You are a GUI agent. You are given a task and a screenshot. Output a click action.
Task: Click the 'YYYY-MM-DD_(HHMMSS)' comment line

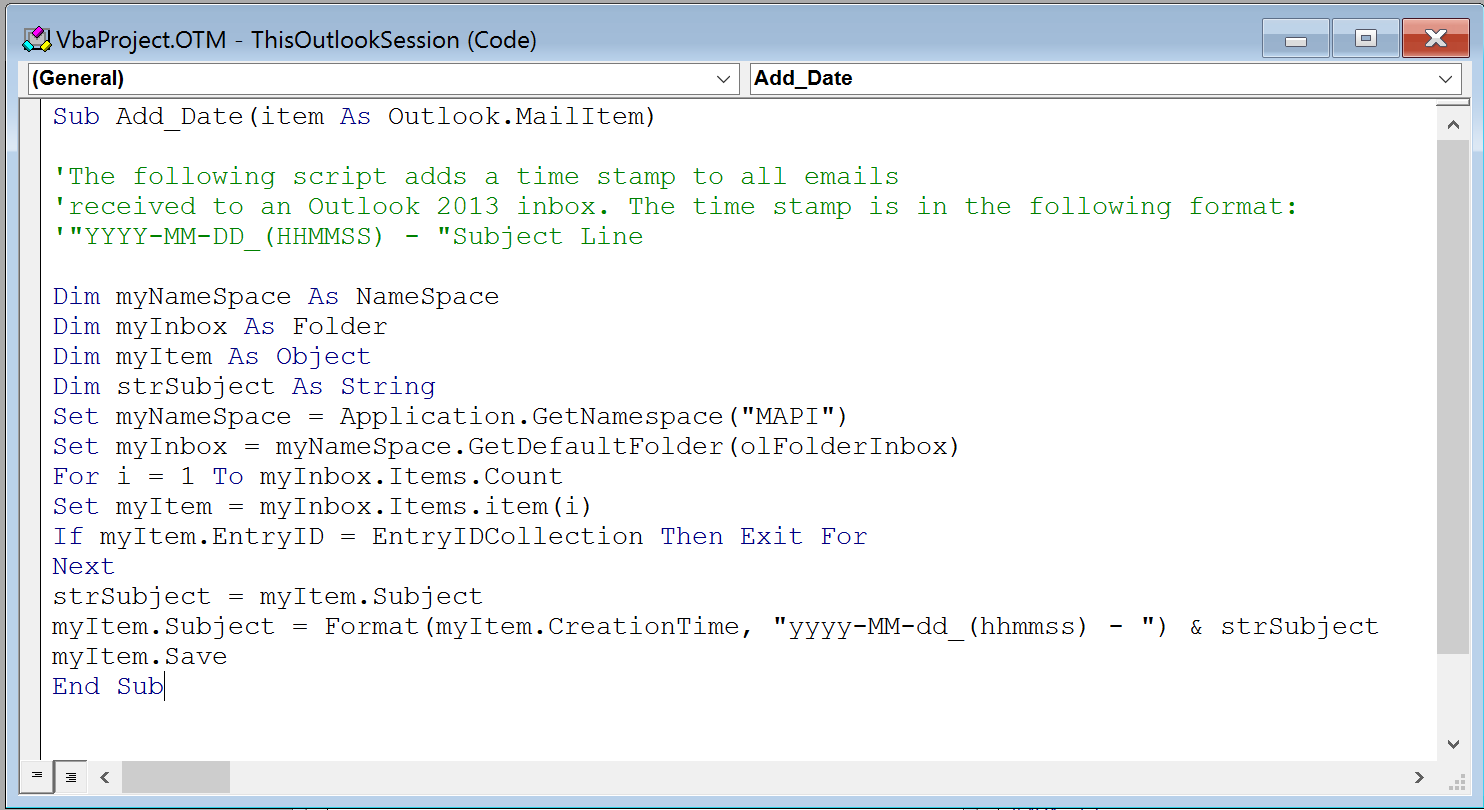click(x=348, y=237)
